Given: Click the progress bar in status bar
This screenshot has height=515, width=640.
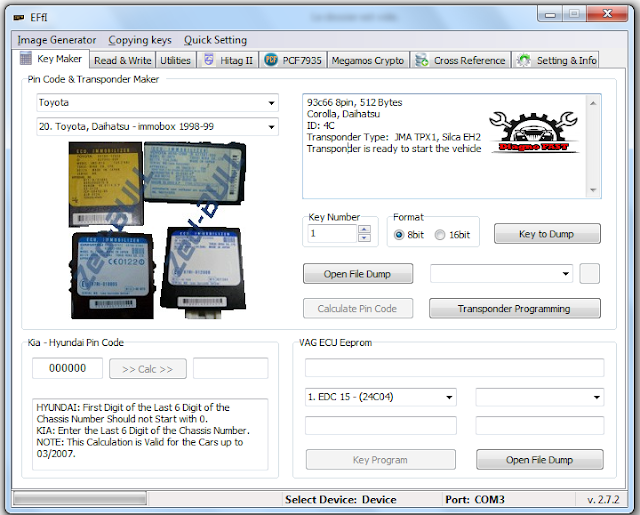Looking at the screenshot, I should pos(80,499).
